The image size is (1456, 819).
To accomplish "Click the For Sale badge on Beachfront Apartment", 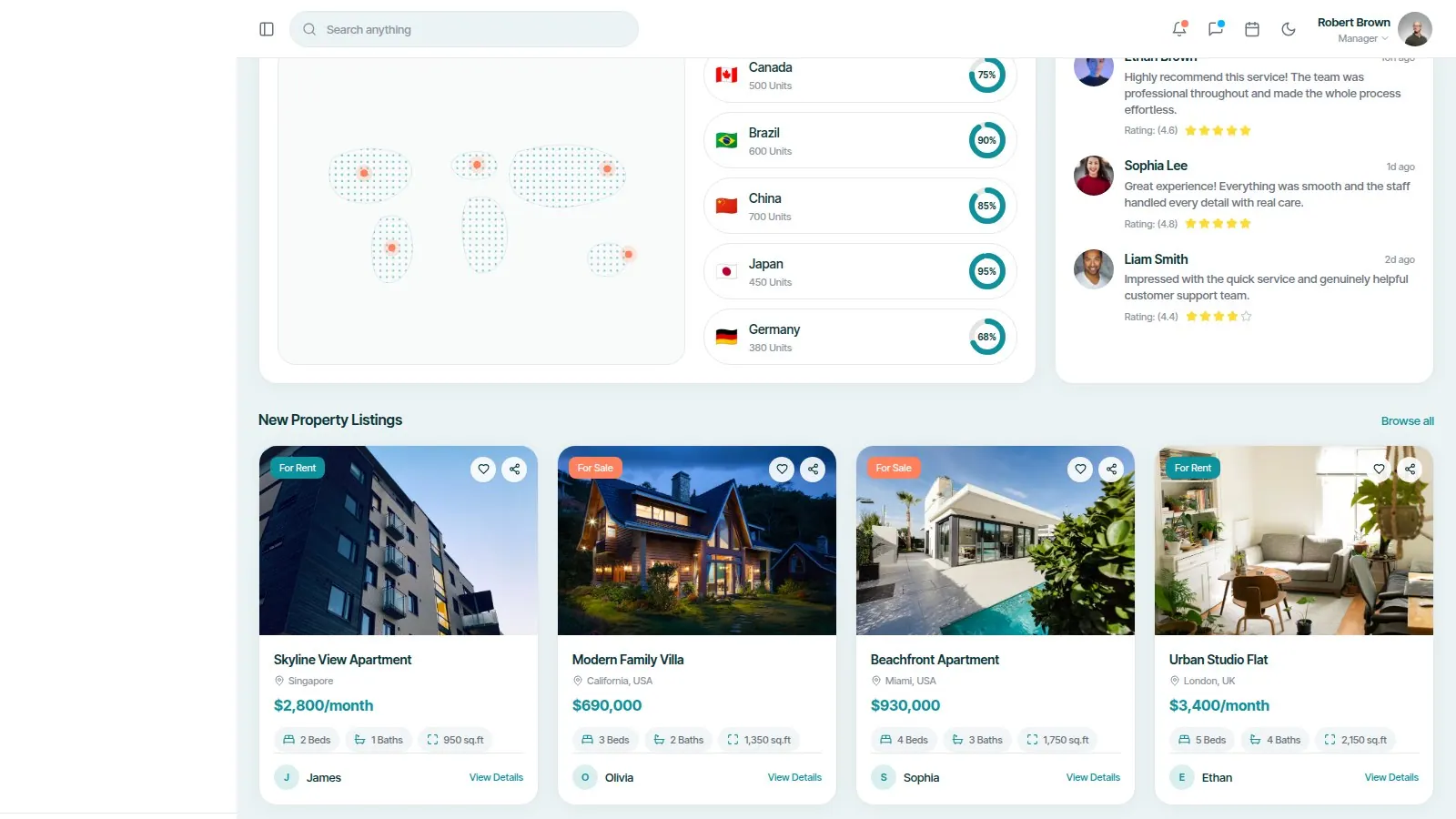I will (x=894, y=468).
